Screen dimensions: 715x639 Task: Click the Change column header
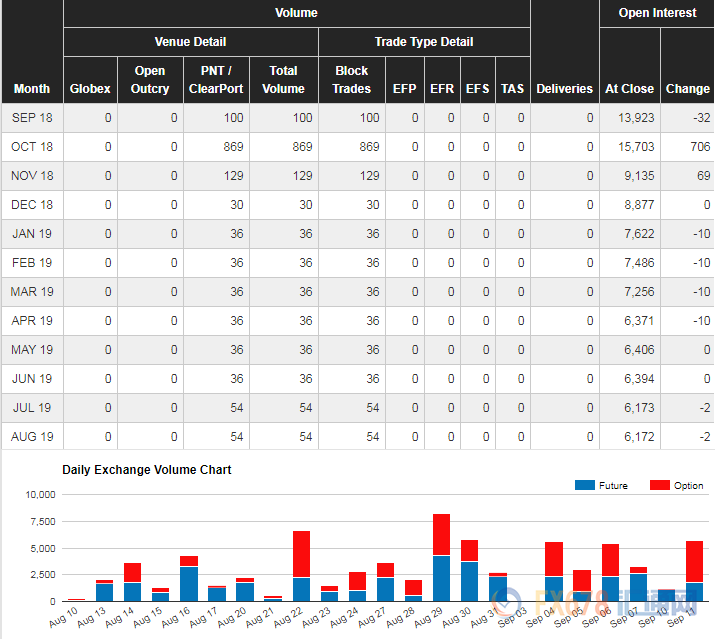(687, 88)
